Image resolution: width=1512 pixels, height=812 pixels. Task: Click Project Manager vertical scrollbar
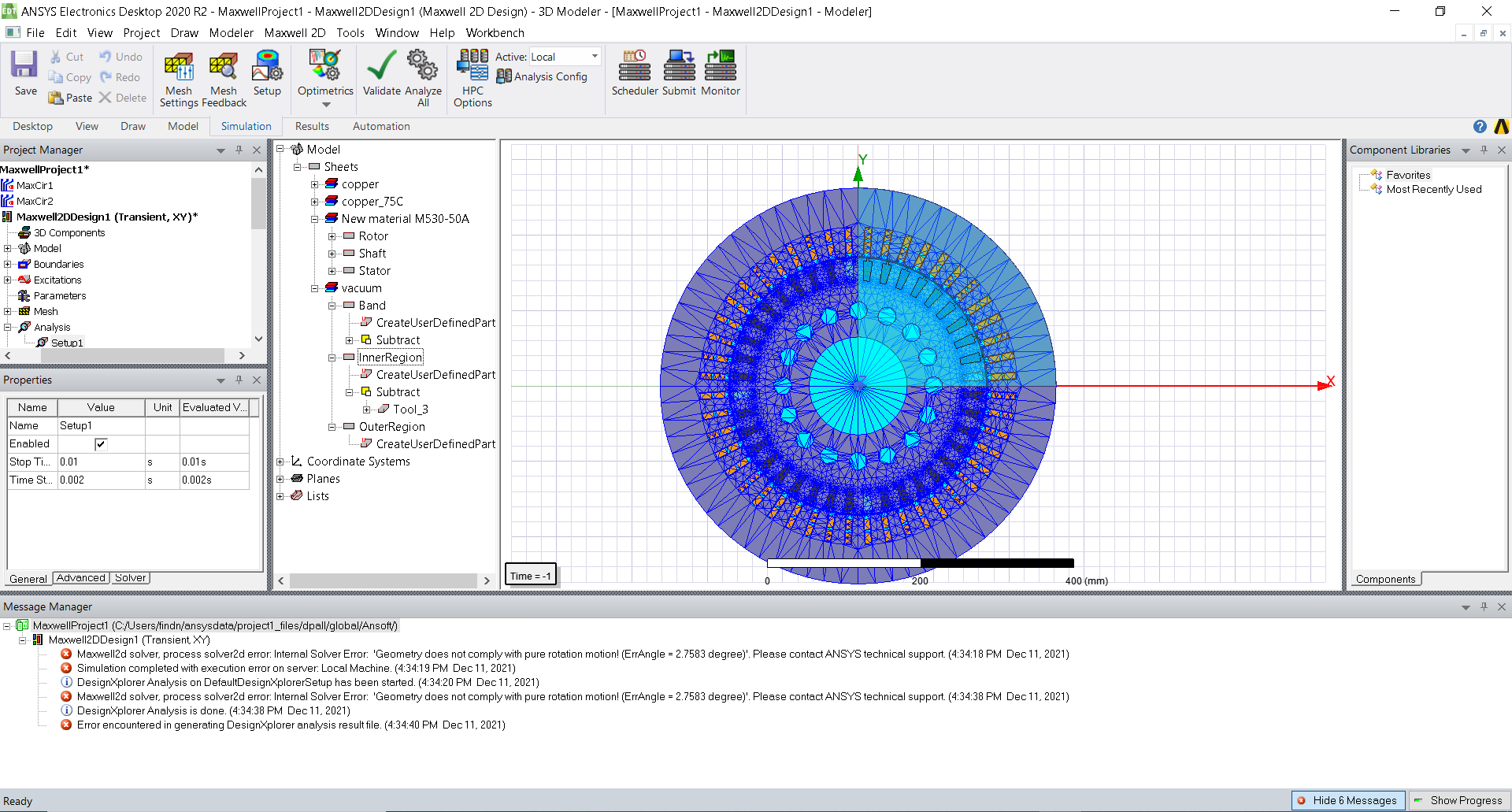[258, 203]
